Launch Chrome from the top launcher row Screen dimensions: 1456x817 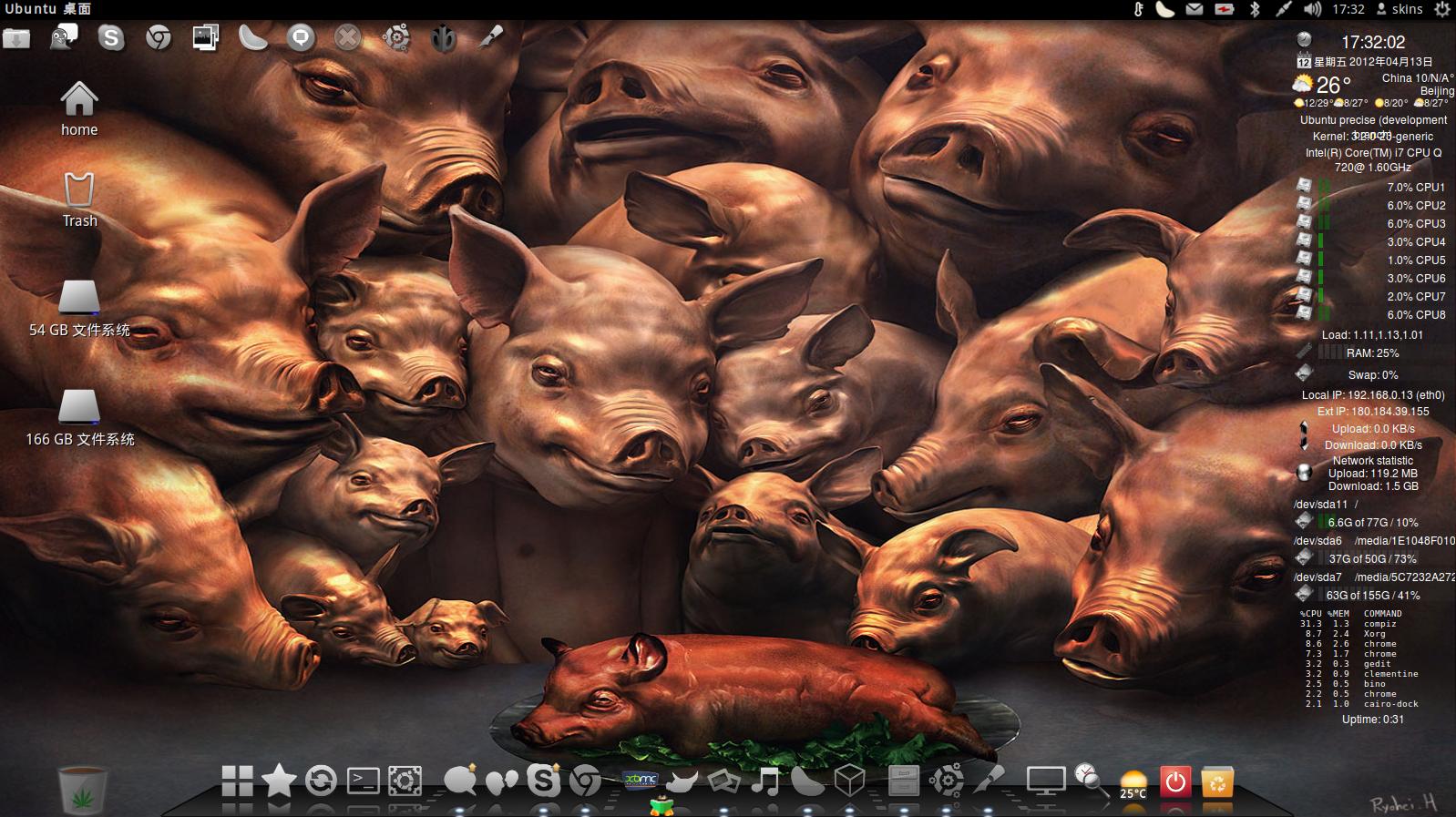pyautogui.click(x=159, y=38)
